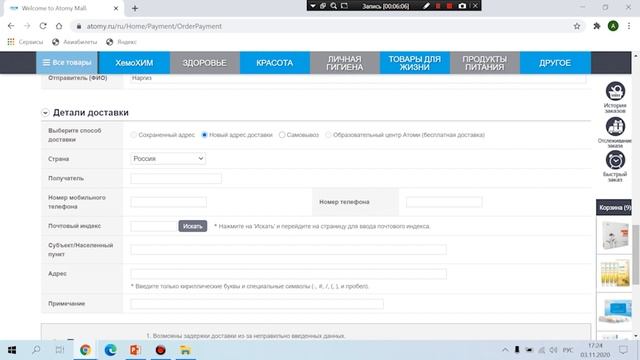The width and height of the screenshot is (640, 360).
Task: Open File Explorer from the taskbar
Action: tap(185, 350)
